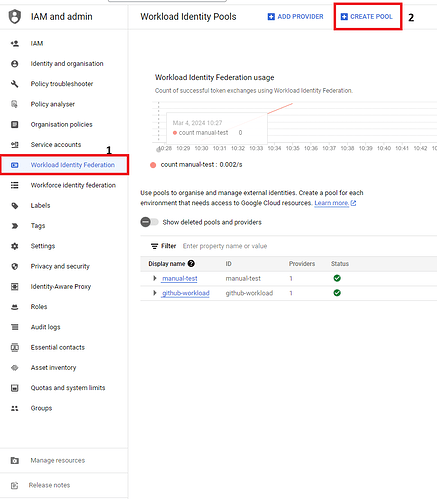Toggle Show deleted pools and providers
This screenshot has height=499, width=437.
149,222
